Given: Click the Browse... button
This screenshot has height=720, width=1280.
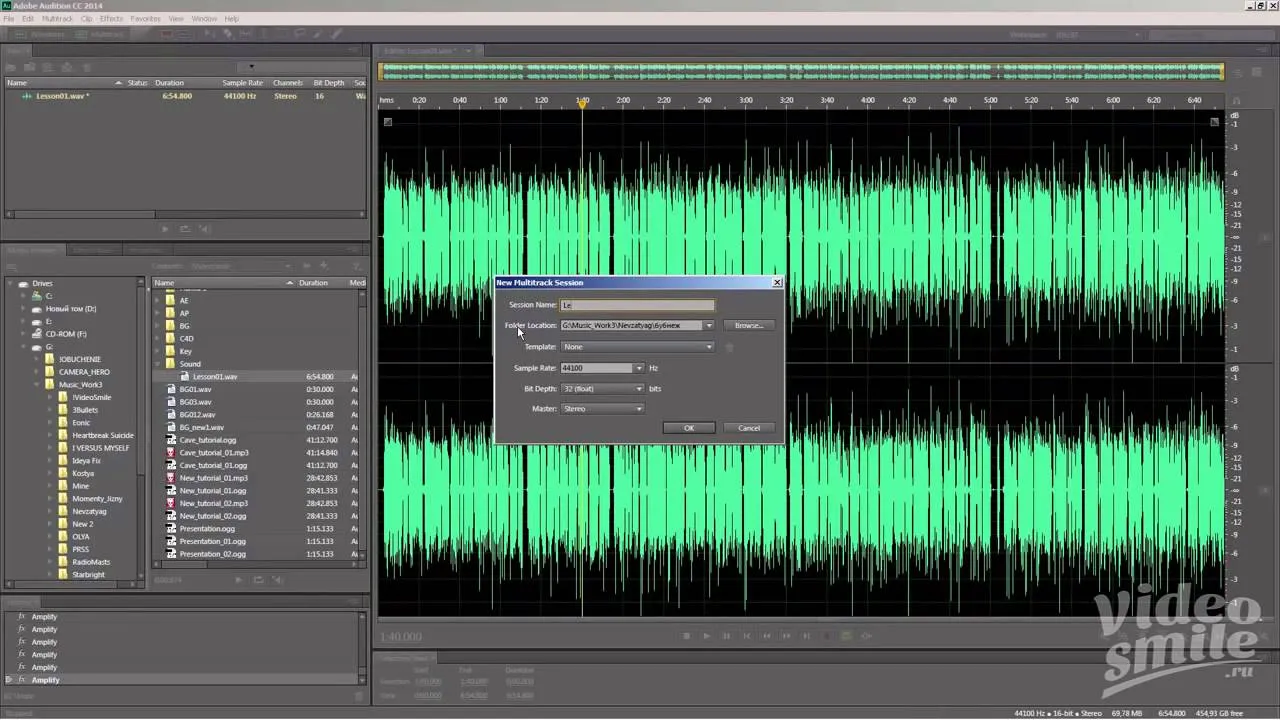Looking at the screenshot, I should (x=749, y=326).
